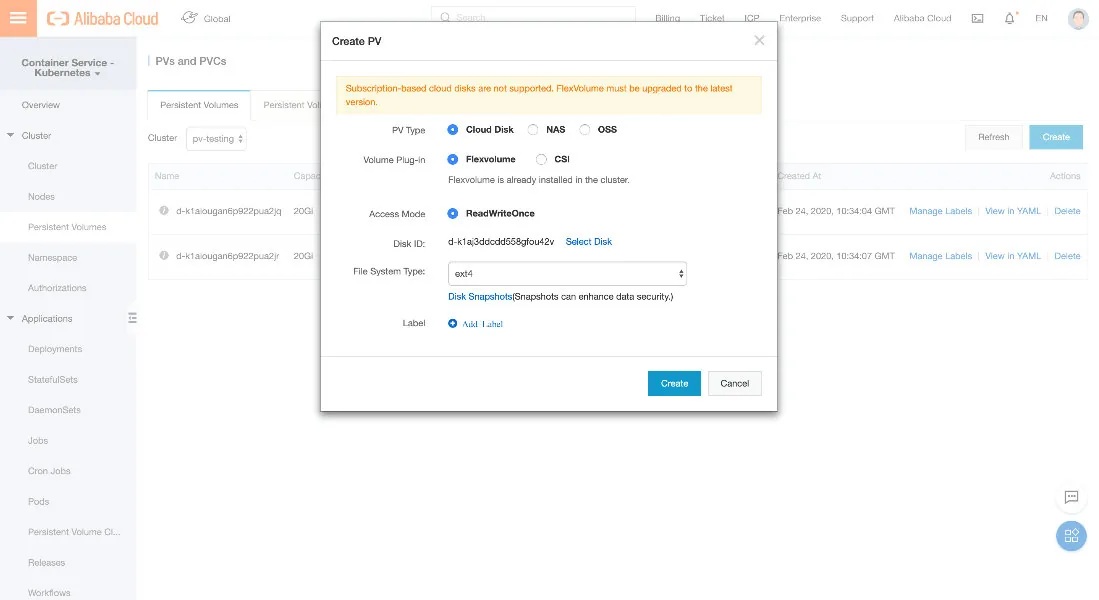The image size is (1099, 600).
Task: Open Billing in the top menu
Action: [x=667, y=18]
